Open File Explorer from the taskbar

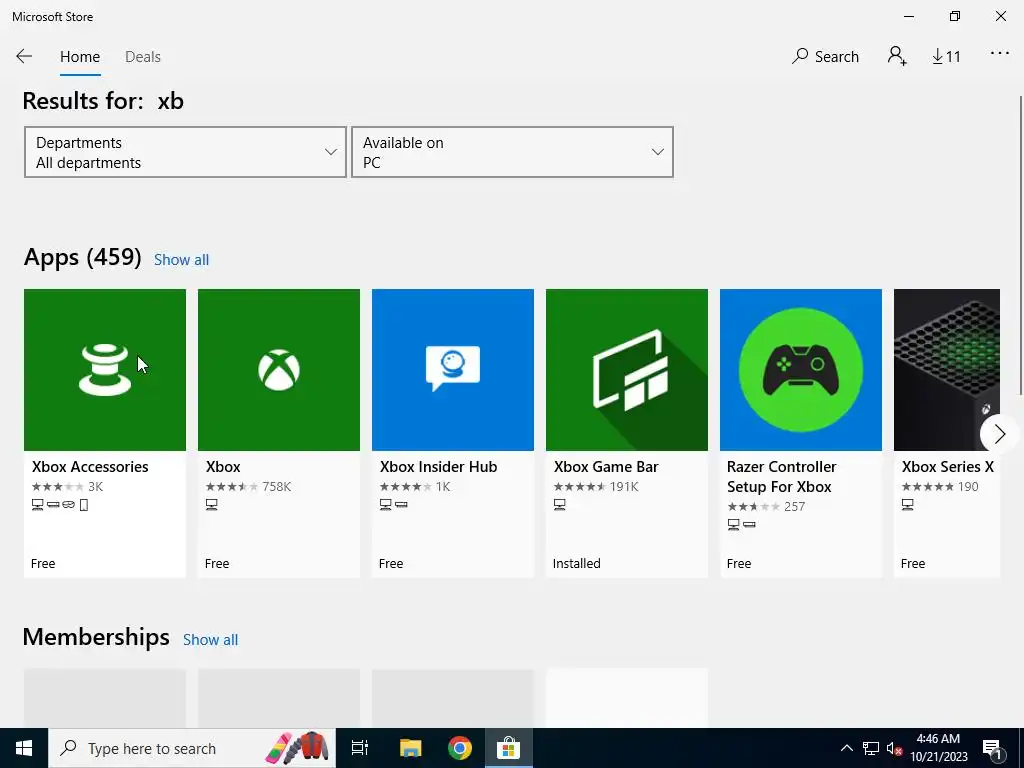pos(411,748)
